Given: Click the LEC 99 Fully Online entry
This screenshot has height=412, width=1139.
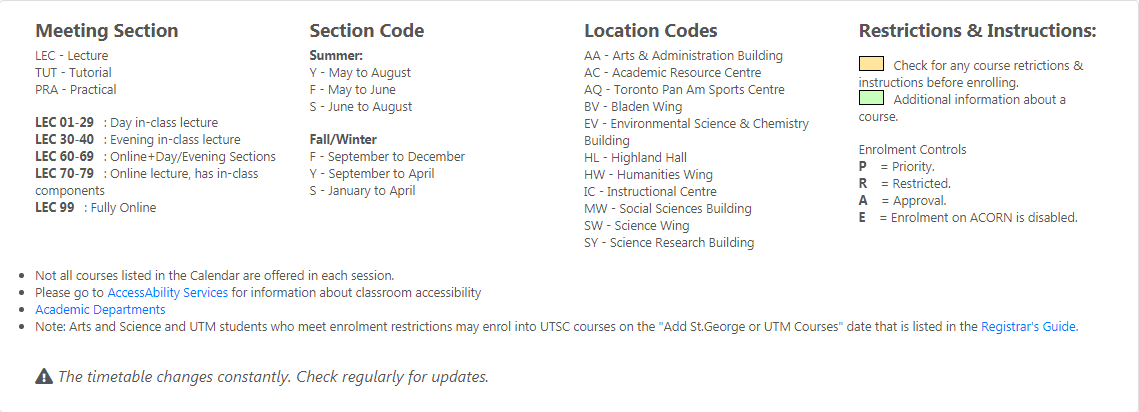Looking at the screenshot, I should (x=96, y=208).
